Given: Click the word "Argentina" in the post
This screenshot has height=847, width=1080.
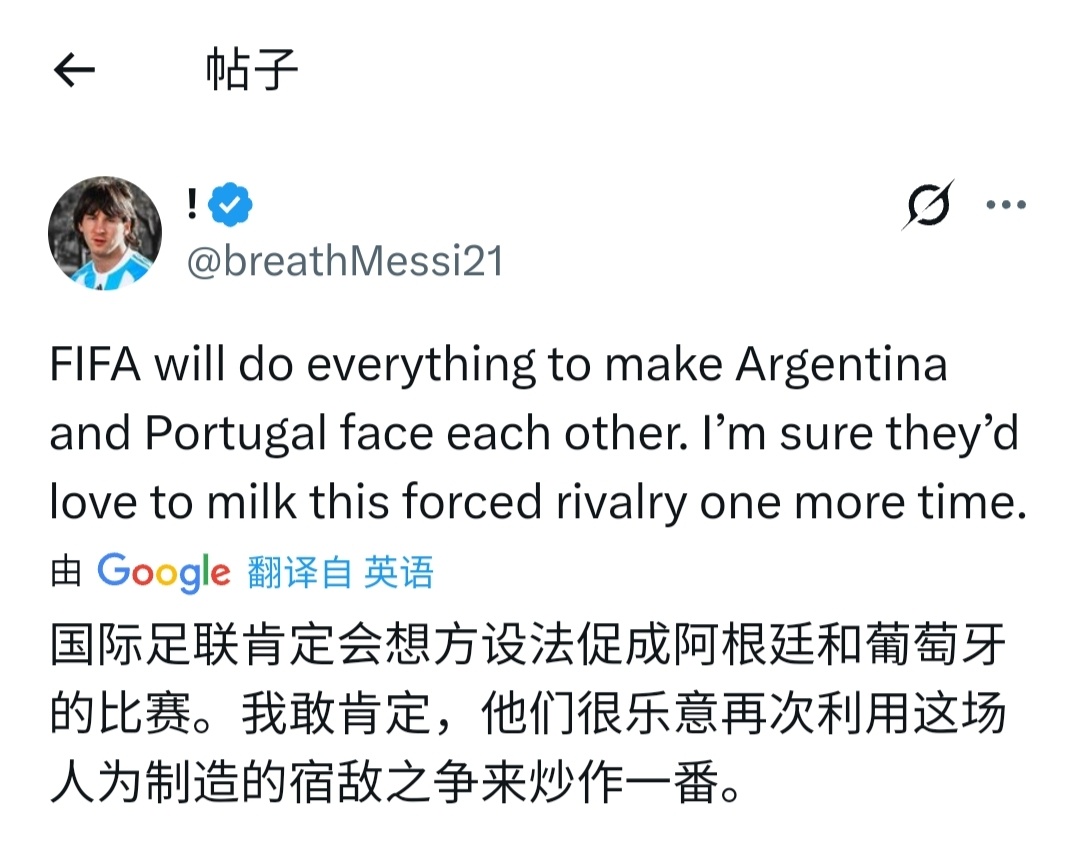Looking at the screenshot, I should click(x=841, y=367).
